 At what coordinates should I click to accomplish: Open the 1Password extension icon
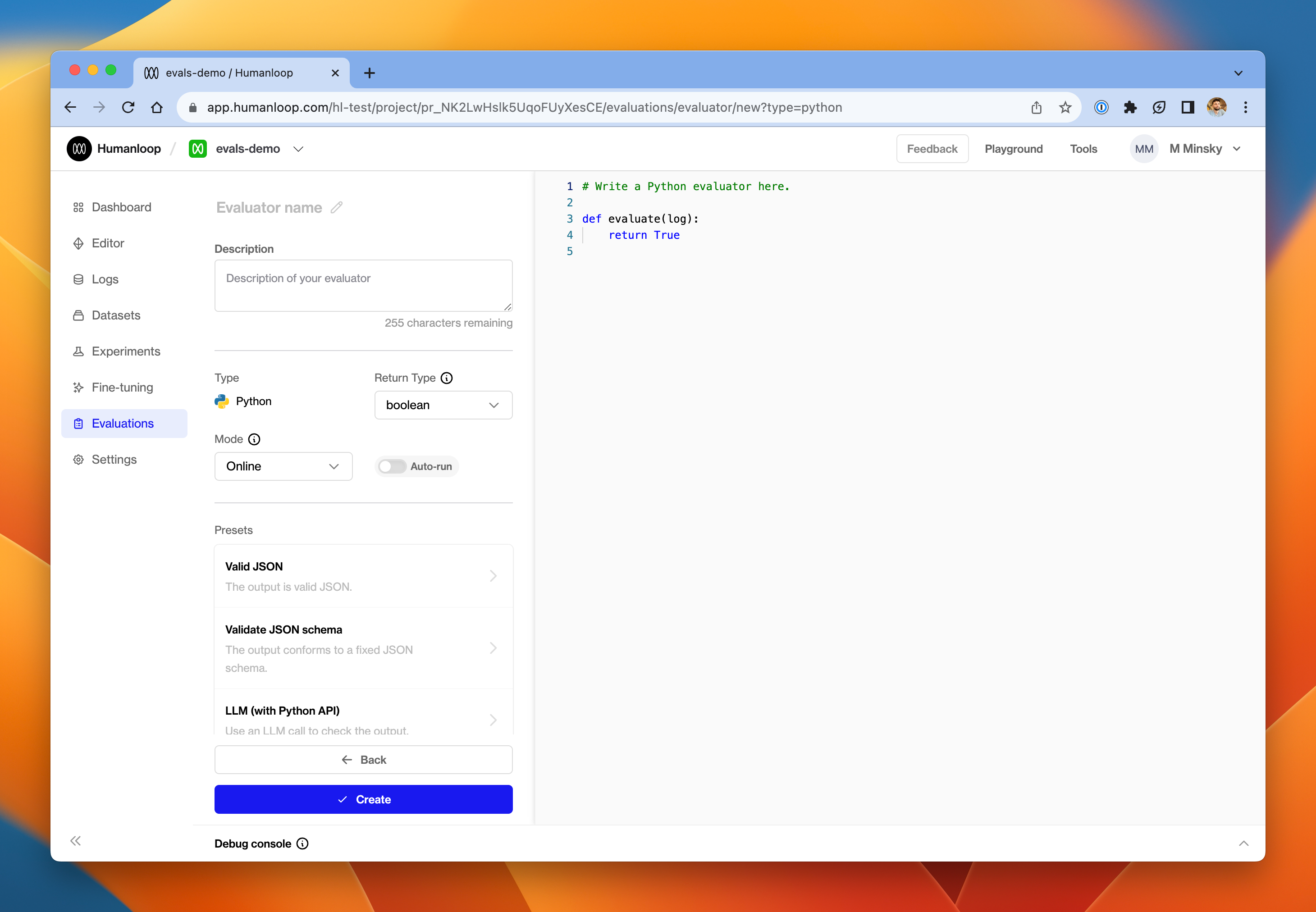(1101, 107)
